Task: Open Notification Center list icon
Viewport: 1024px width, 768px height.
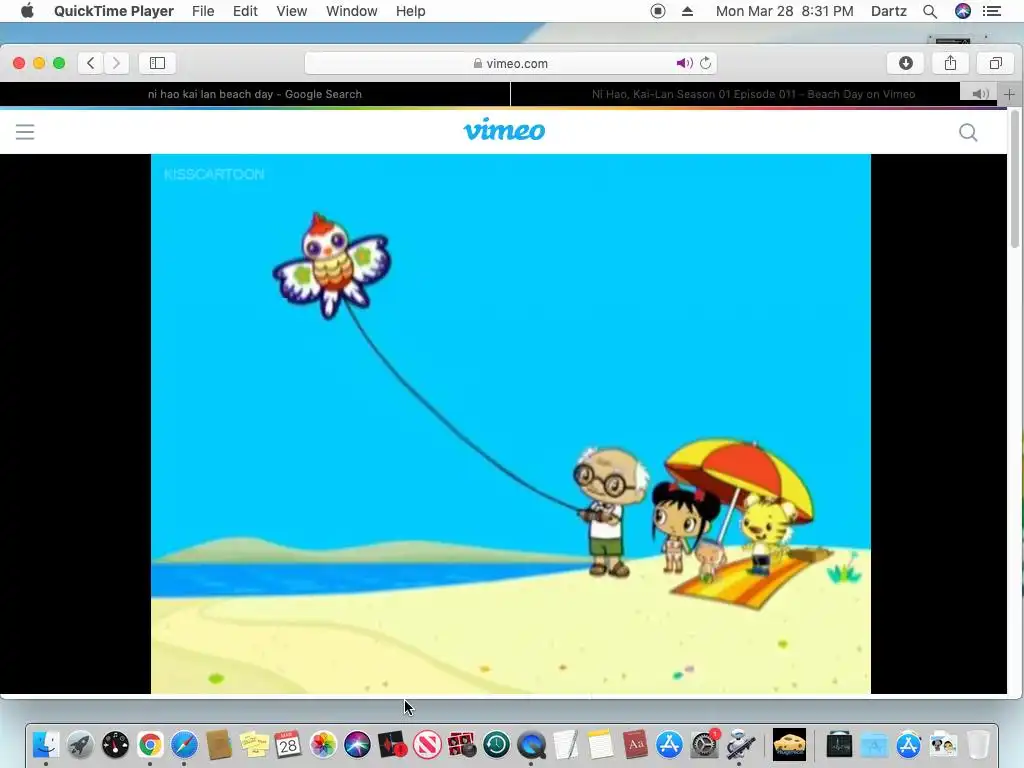Action: click(992, 11)
